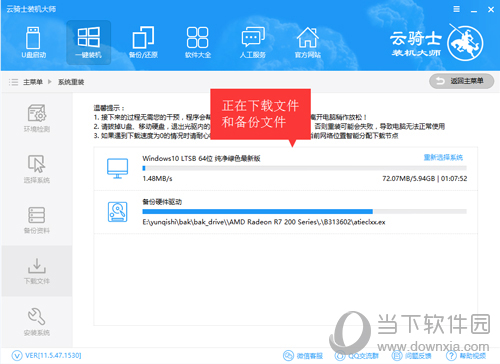The height and width of the screenshot is (364, 500).
Task: Minimize the 云骑士装机大师 window
Action: coord(474,10)
